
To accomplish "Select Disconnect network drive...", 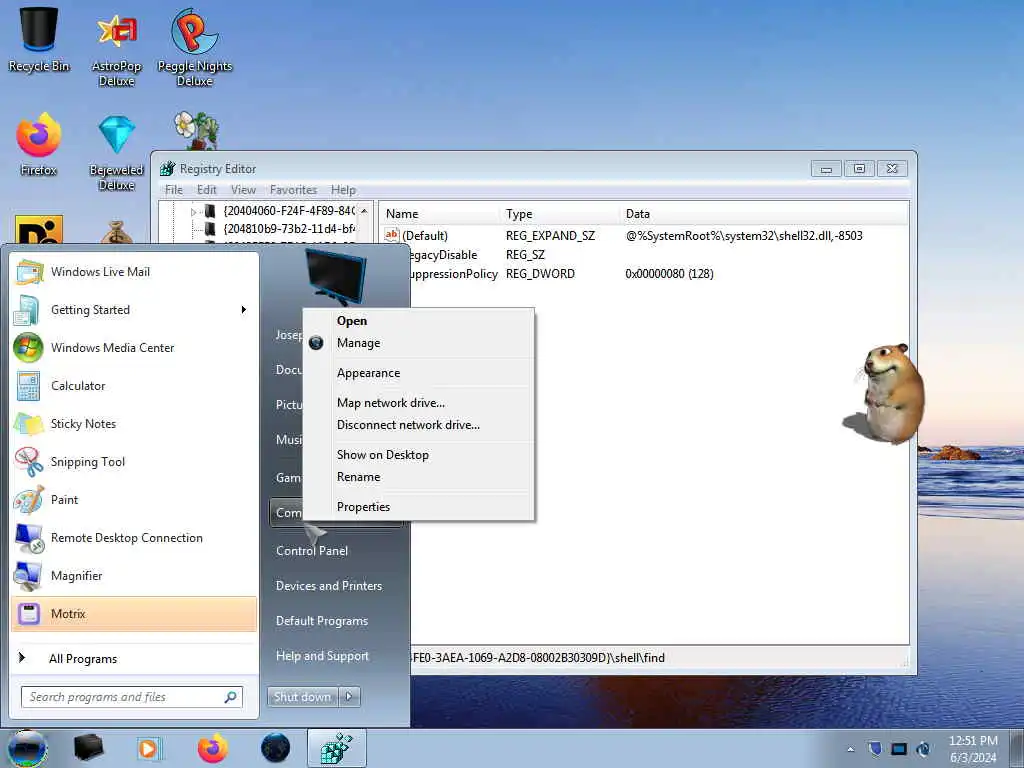I will pos(408,425).
